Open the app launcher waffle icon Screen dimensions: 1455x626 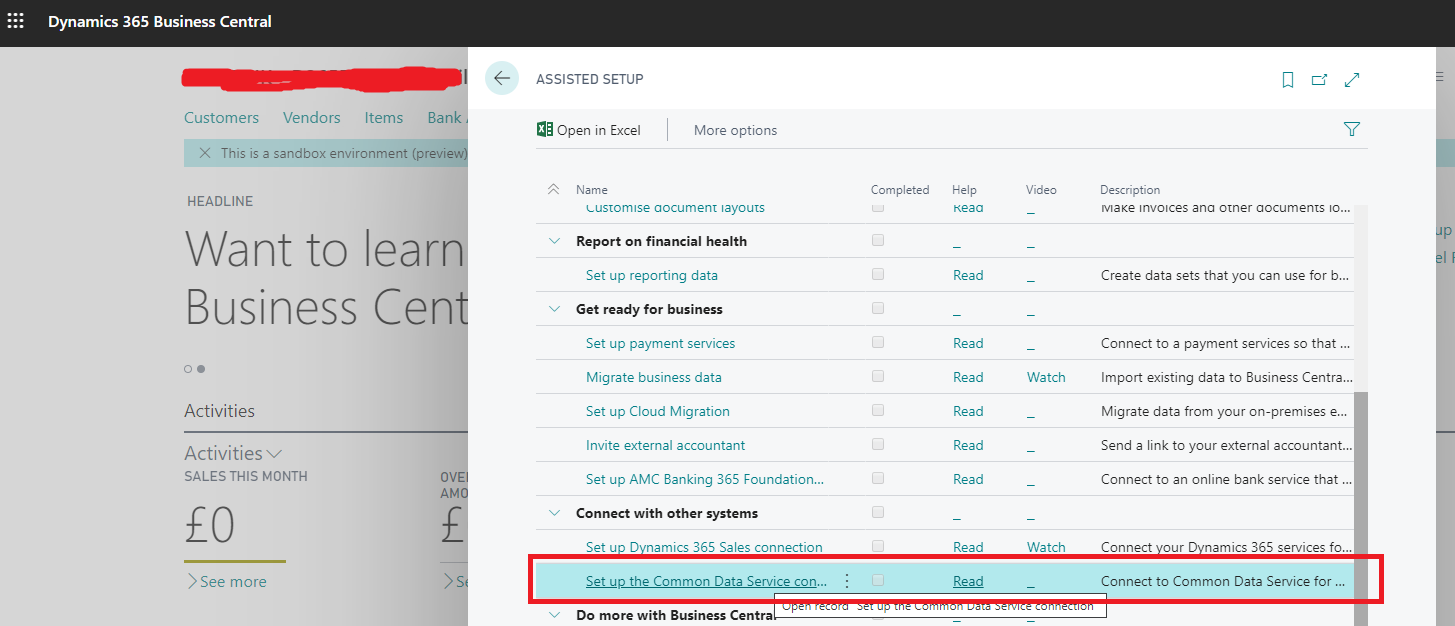pyautogui.click(x=16, y=21)
